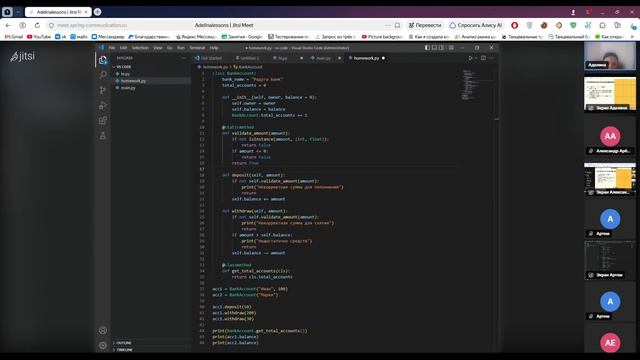The height and width of the screenshot is (360, 640).
Task: Open the View menu in VS Code
Action: coord(158,48)
